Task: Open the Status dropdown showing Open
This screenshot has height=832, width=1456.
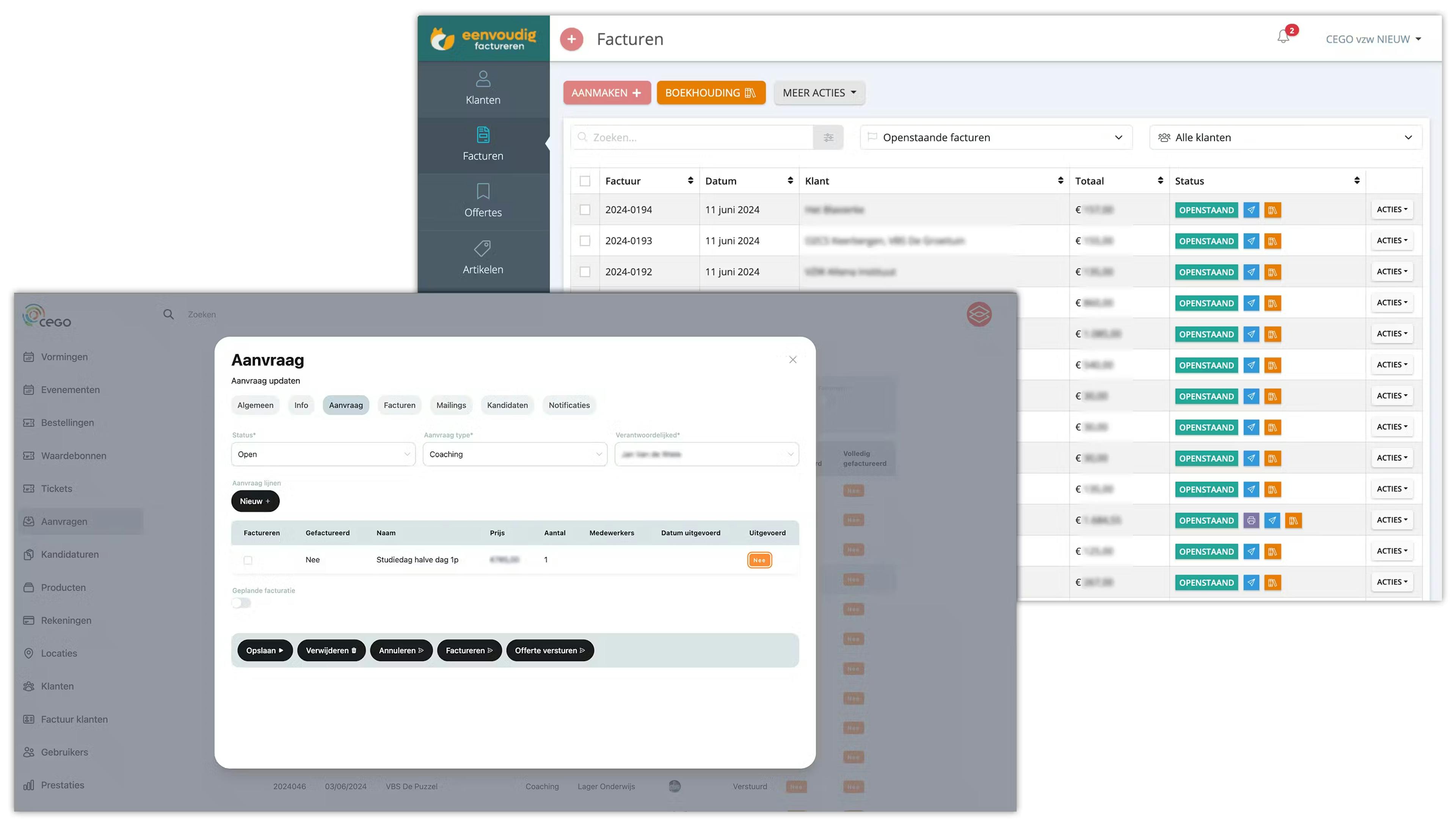Action: tap(323, 454)
